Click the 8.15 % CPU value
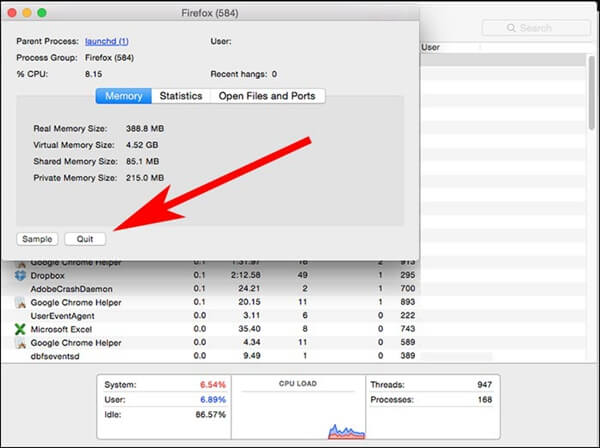This screenshot has height=448, width=600. (x=93, y=74)
